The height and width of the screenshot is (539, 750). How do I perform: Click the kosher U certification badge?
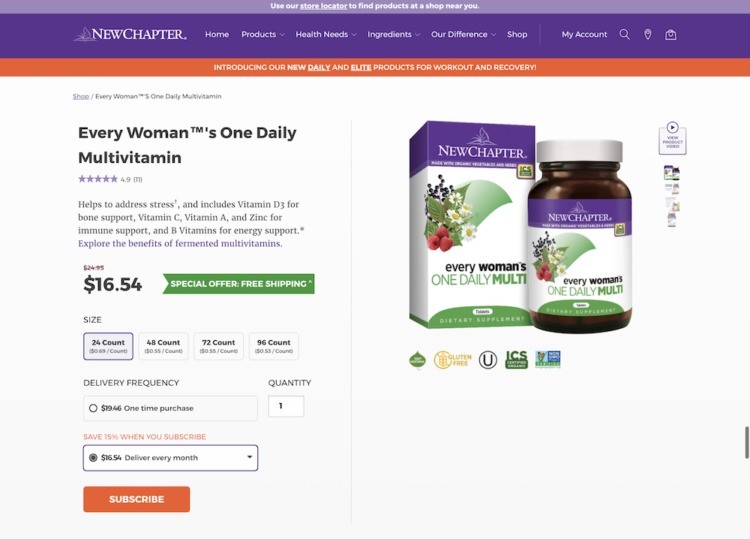click(488, 360)
